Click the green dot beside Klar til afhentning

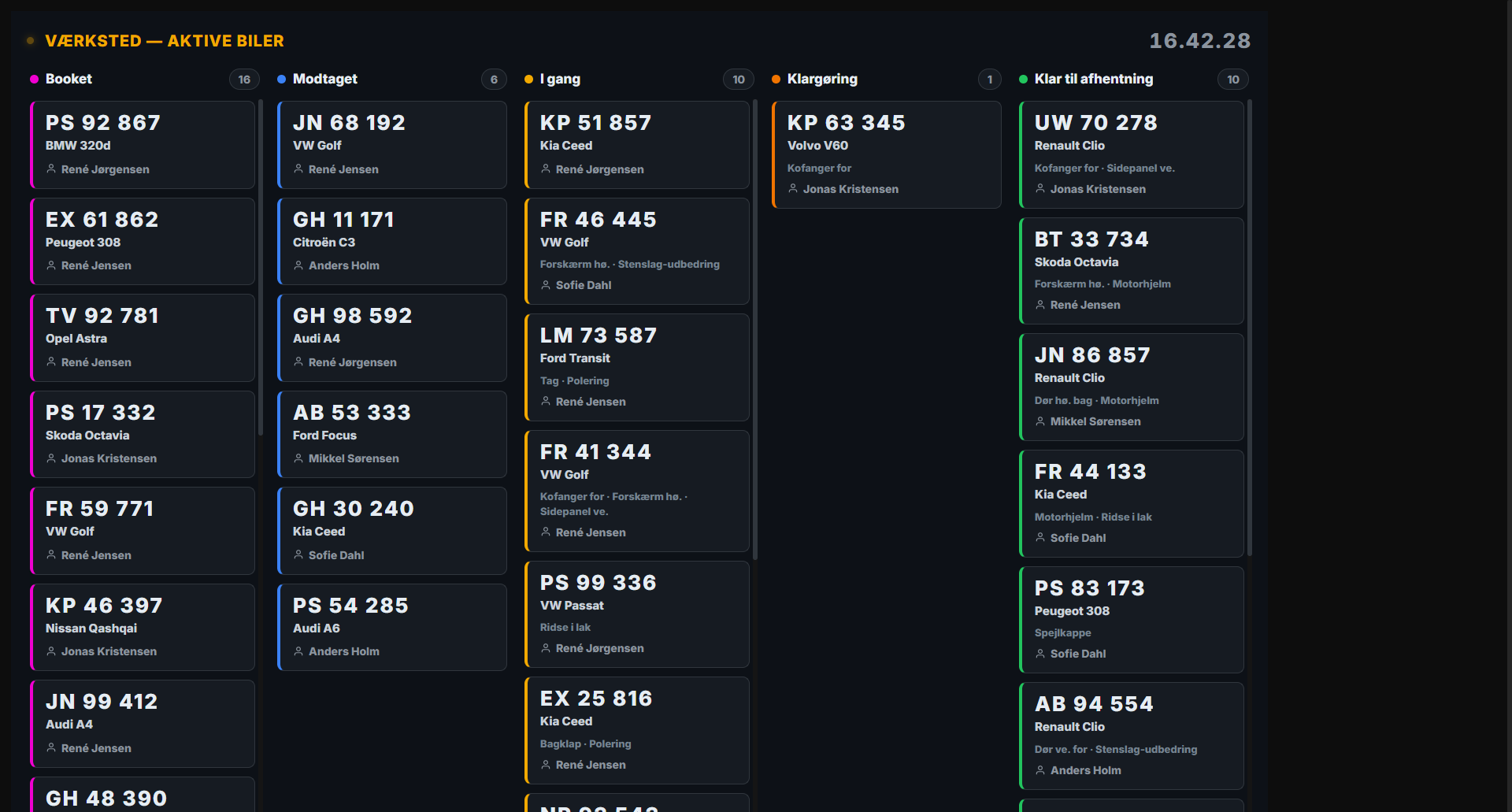(x=1024, y=79)
